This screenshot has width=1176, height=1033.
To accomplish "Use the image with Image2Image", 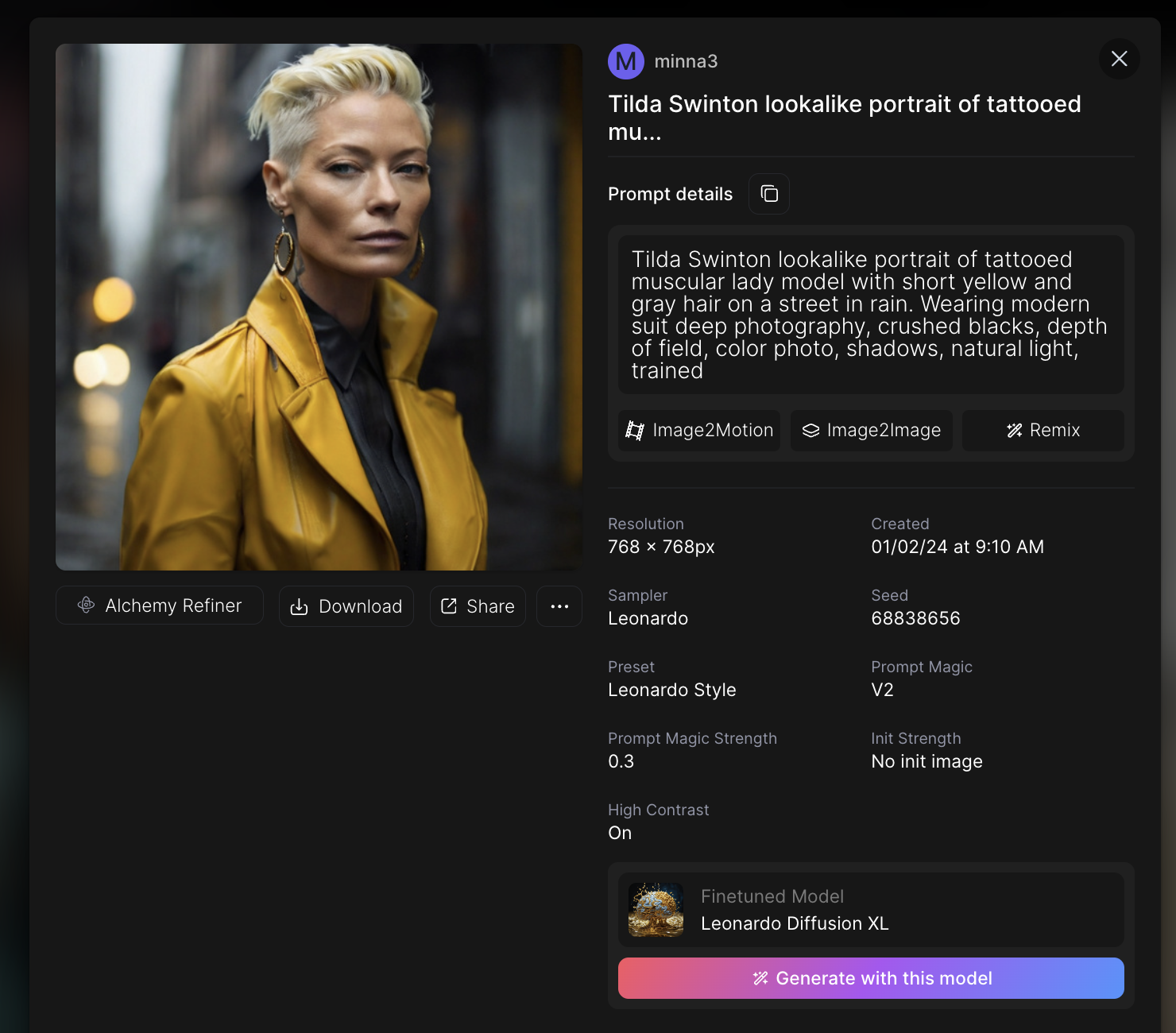I will (x=871, y=430).
